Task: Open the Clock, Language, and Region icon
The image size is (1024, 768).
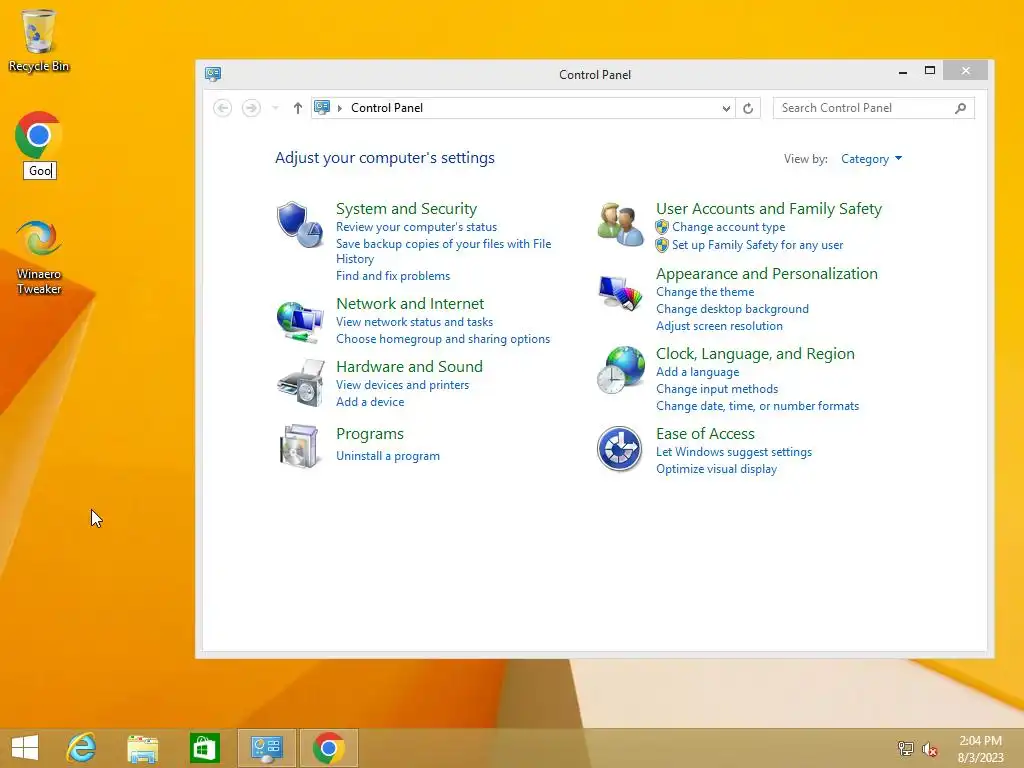Action: click(x=620, y=370)
